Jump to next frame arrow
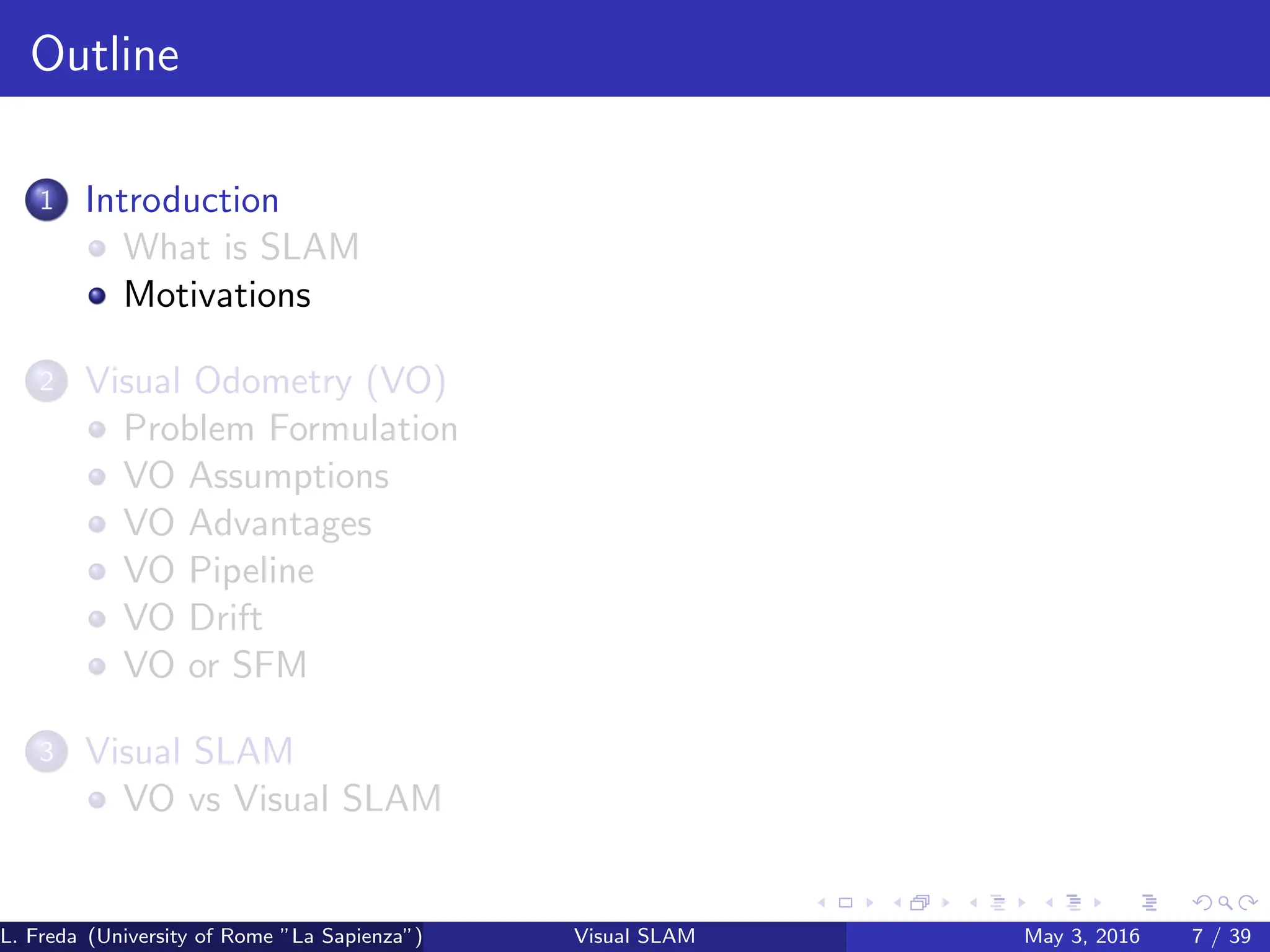Image resolution: width=1270 pixels, height=952 pixels. pos(946,903)
